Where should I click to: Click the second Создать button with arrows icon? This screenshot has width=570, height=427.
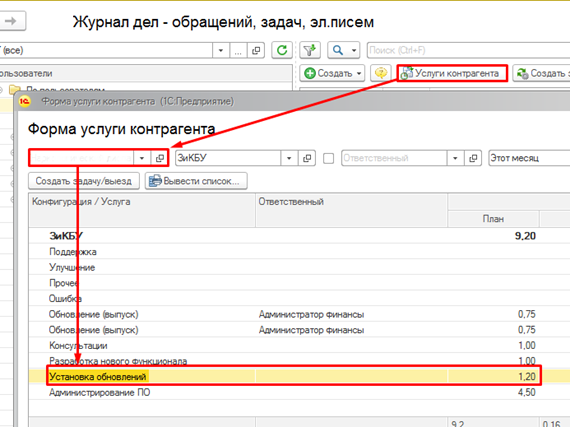[541, 73]
